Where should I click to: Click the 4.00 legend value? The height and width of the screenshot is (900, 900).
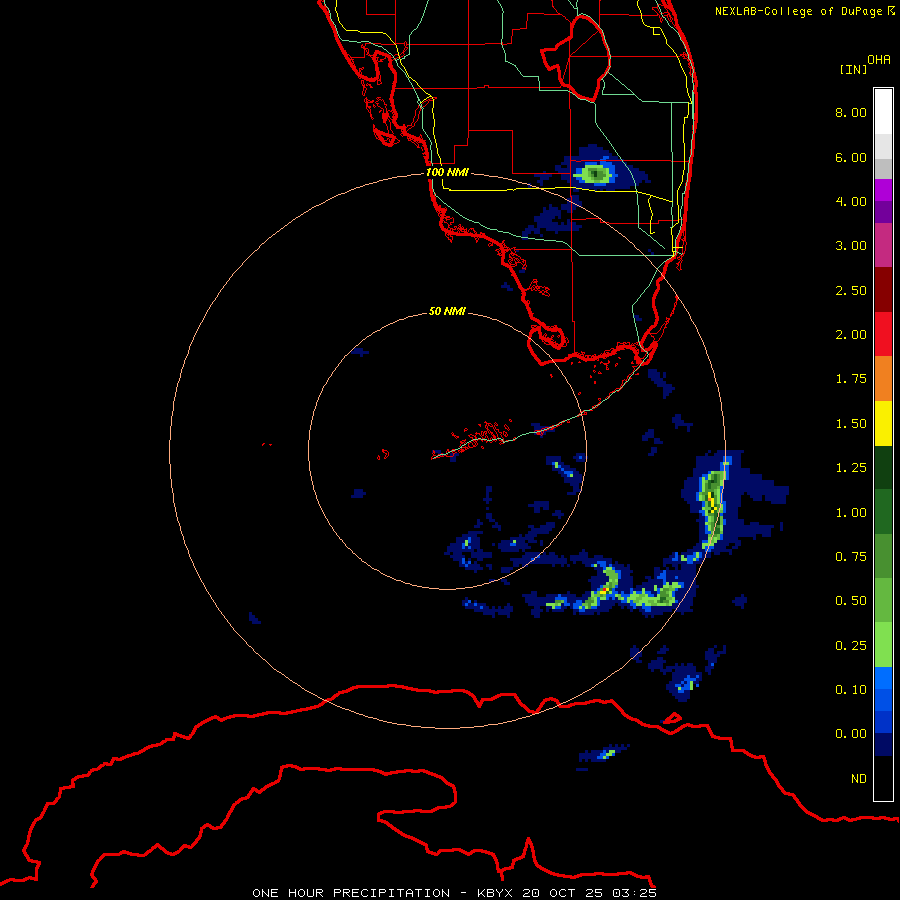851,201
